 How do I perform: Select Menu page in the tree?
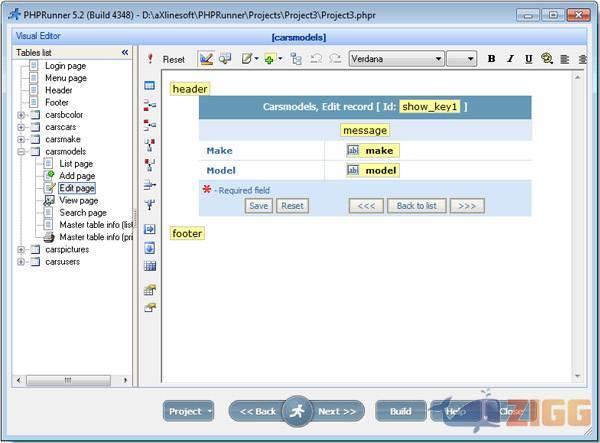66,78
